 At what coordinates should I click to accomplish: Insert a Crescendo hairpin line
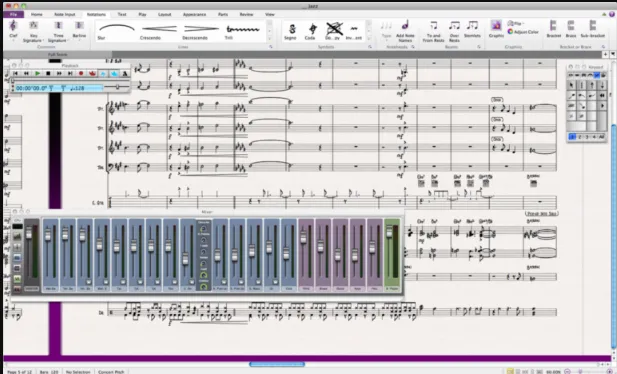pyautogui.click(x=159, y=31)
